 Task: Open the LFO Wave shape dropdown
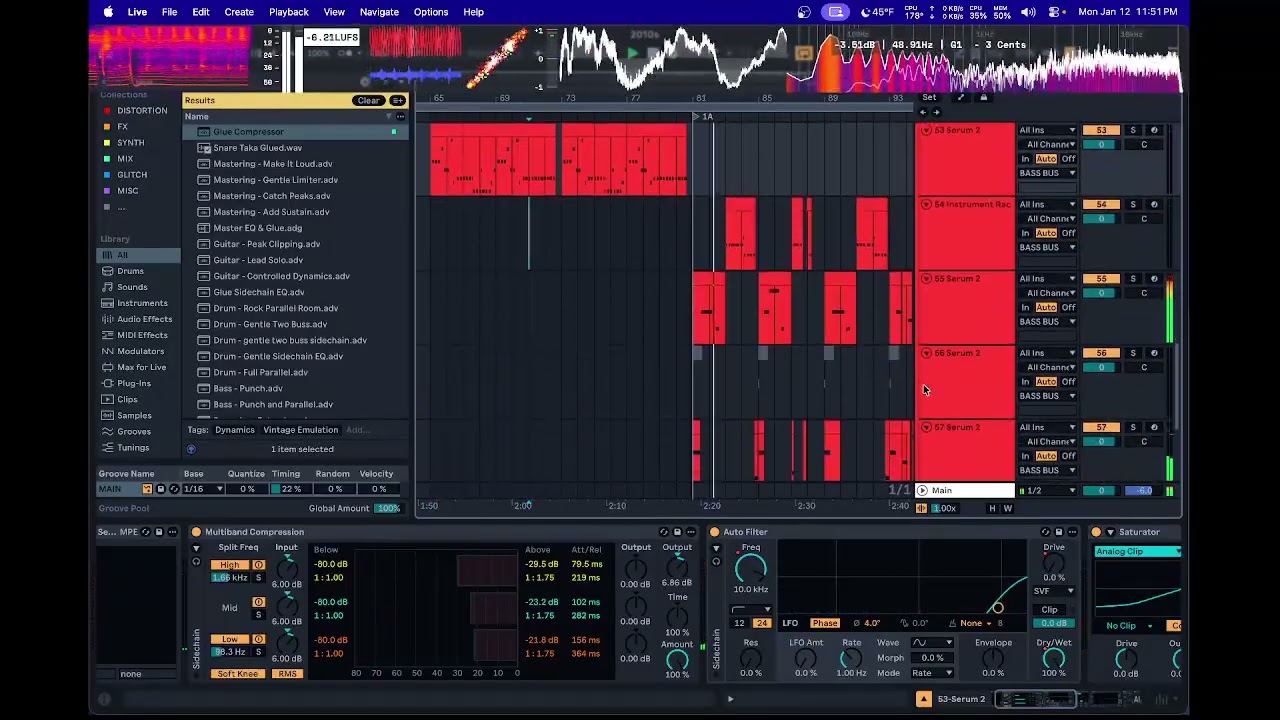[930, 643]
